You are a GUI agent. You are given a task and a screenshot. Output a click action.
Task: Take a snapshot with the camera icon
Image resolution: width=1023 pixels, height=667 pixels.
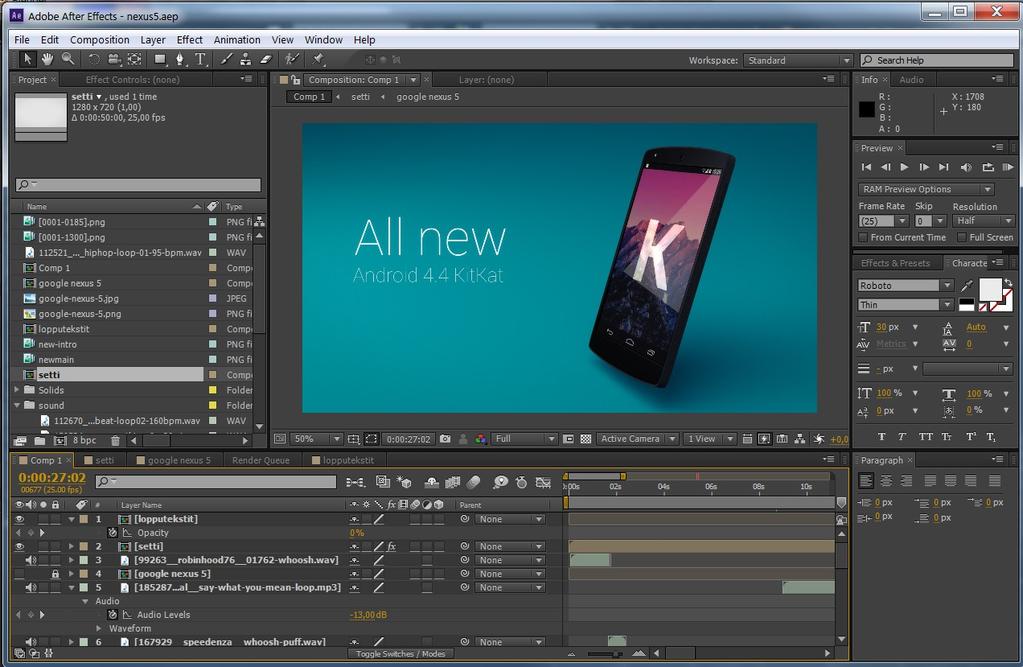(x=445, y=439)
